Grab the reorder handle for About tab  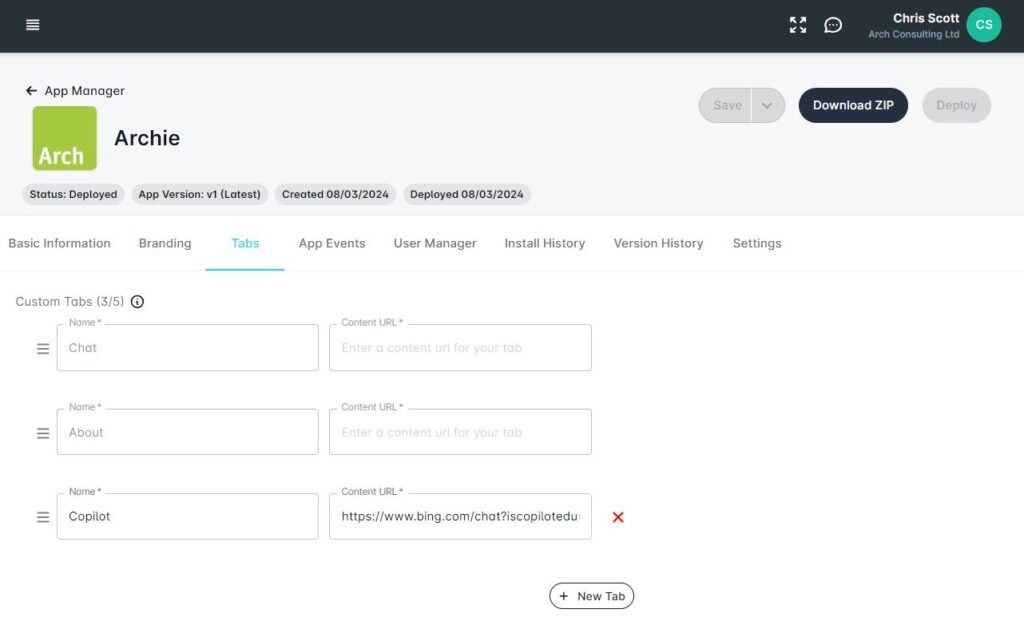[42, 433]
